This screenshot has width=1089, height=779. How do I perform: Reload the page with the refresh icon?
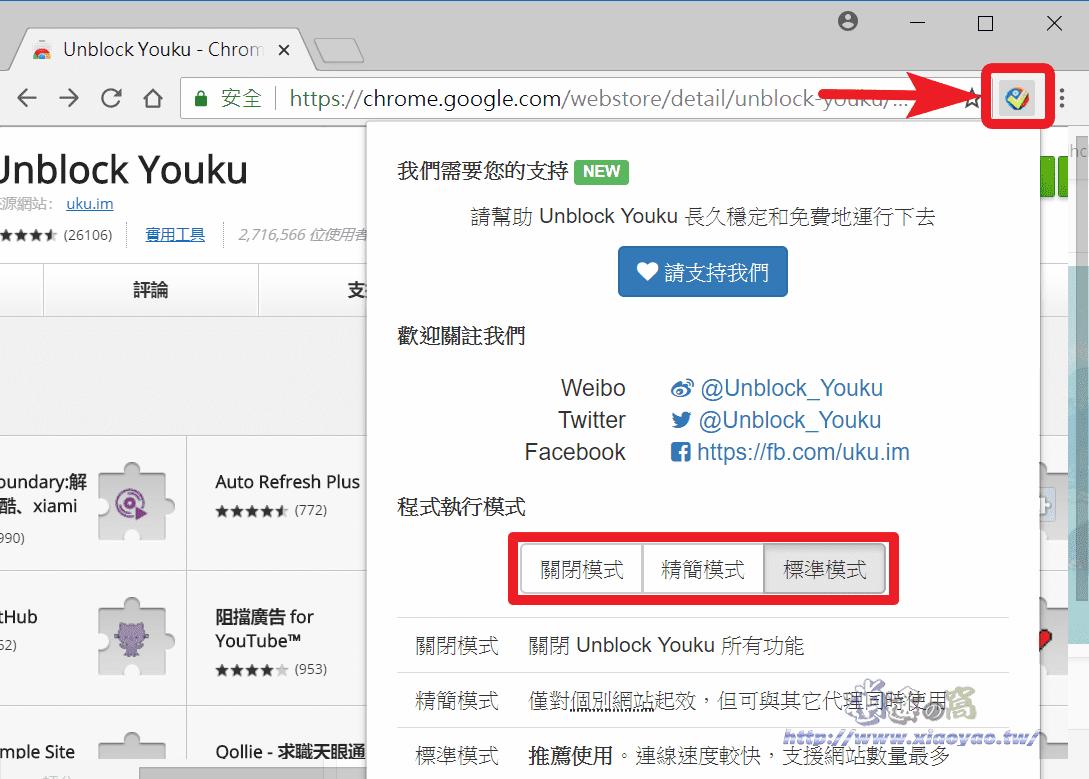click(111, 98)
